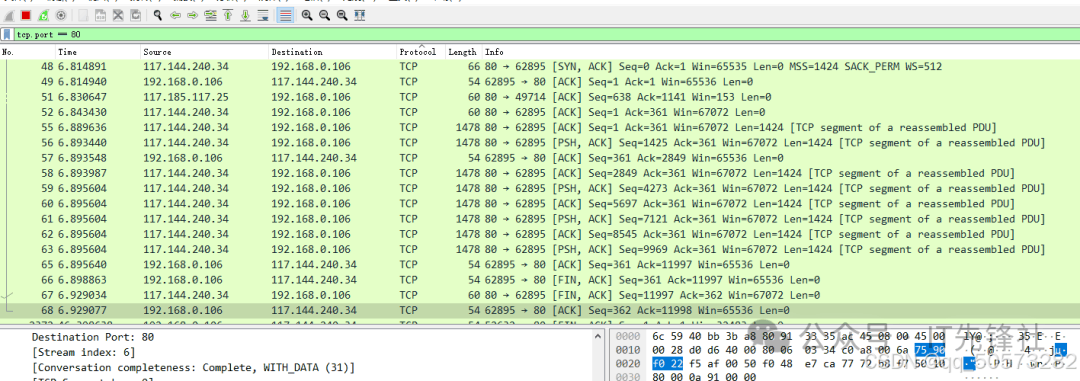Zoom out of packet text

[x=324, y=15]
